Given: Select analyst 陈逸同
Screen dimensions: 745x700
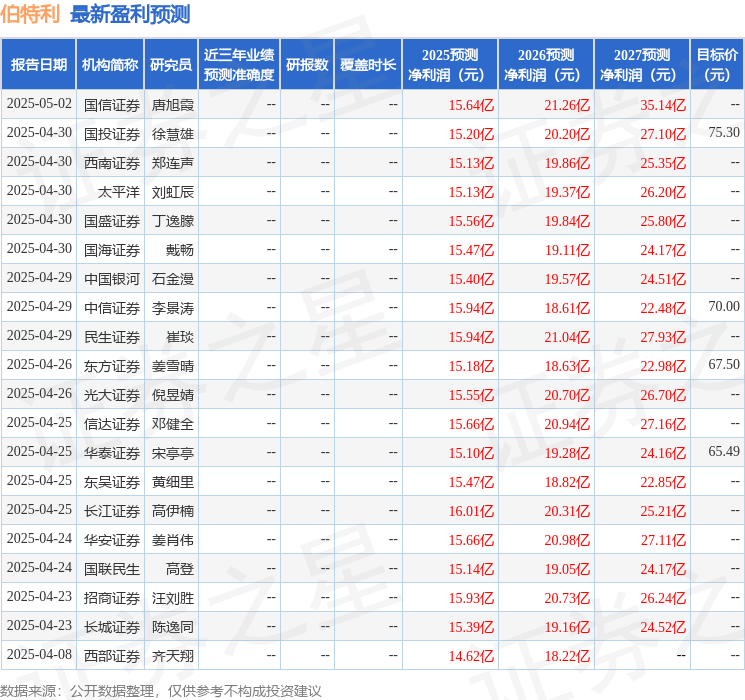Looking at the screenshot, I should 173,627.
